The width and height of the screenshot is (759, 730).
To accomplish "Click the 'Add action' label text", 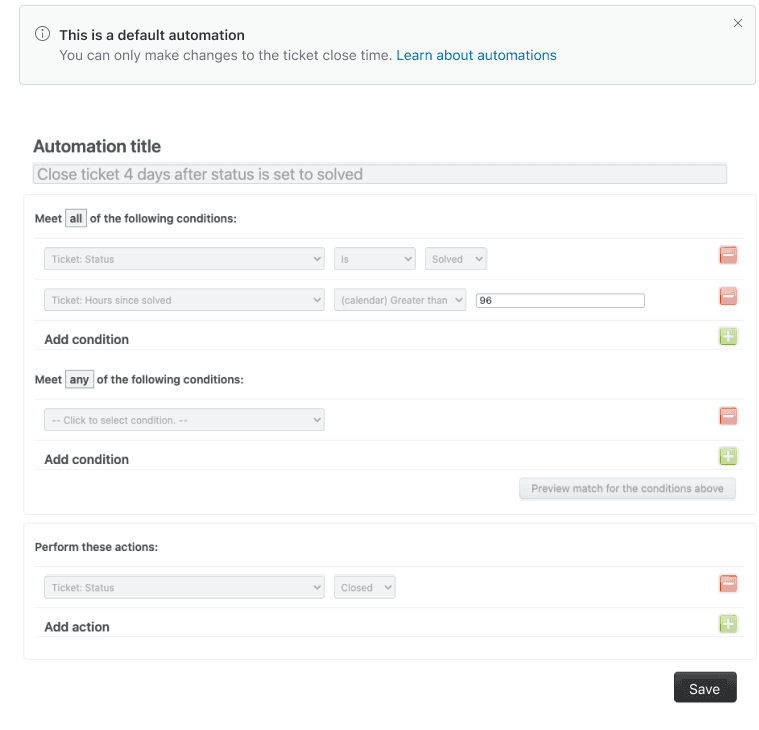I will click(77, 627).
